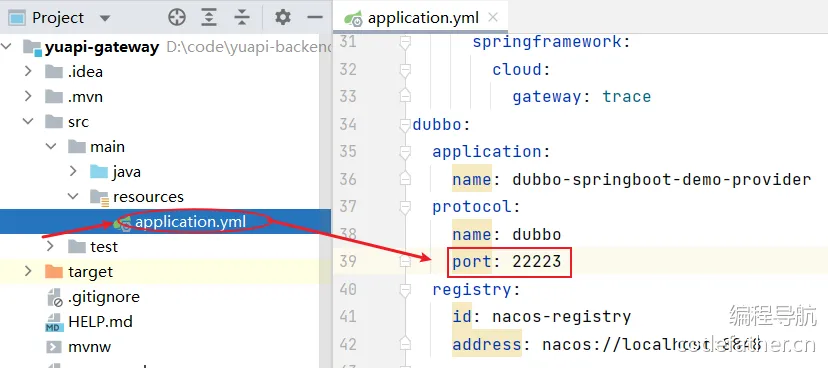Click the address key on line 42
This screenshot has height=368, width=828.
[487, 344]
